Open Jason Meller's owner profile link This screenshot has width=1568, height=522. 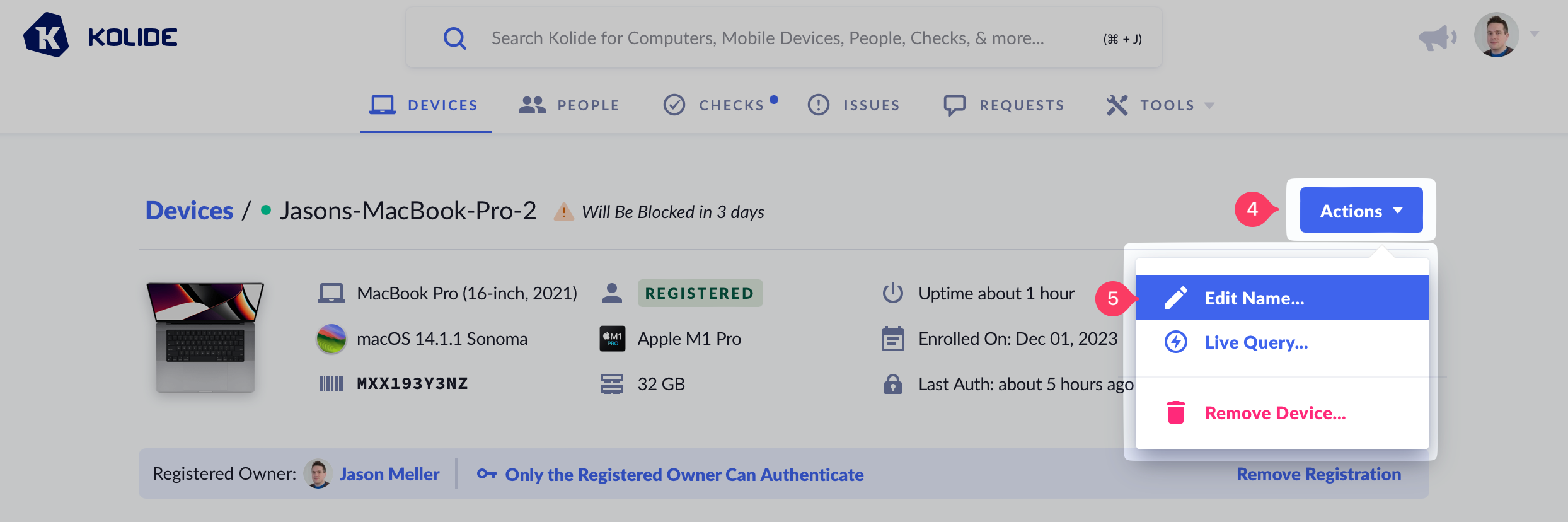coord(389,474)
